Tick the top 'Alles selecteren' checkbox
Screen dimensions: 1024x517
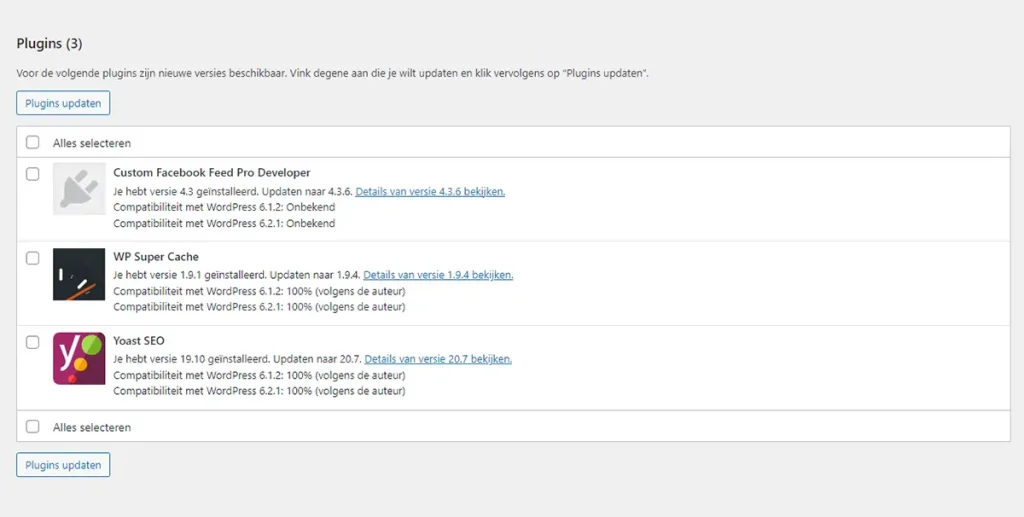33,142
